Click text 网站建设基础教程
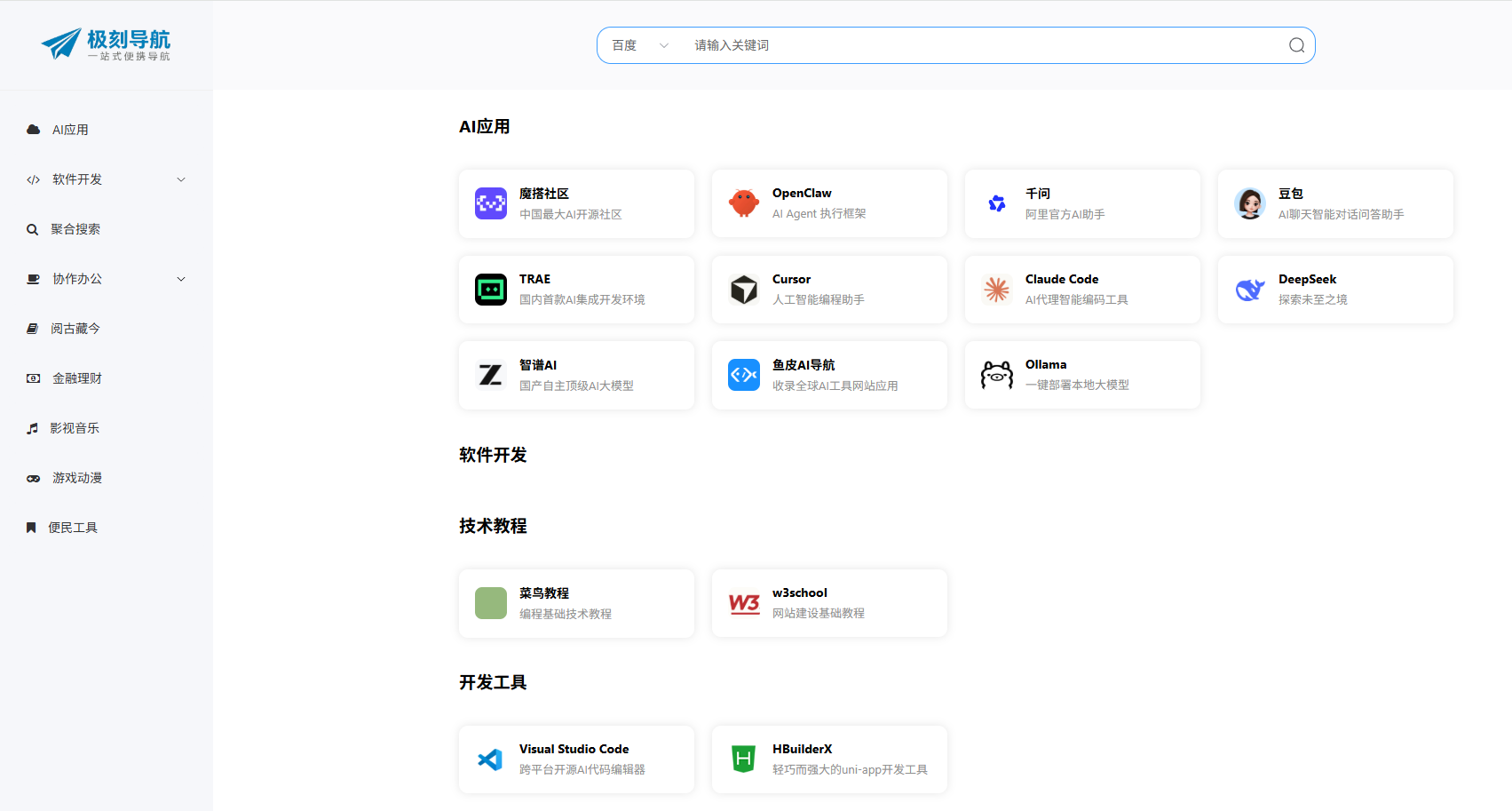The height and width of the screenshot is (811, 1512). pos(819,613)
